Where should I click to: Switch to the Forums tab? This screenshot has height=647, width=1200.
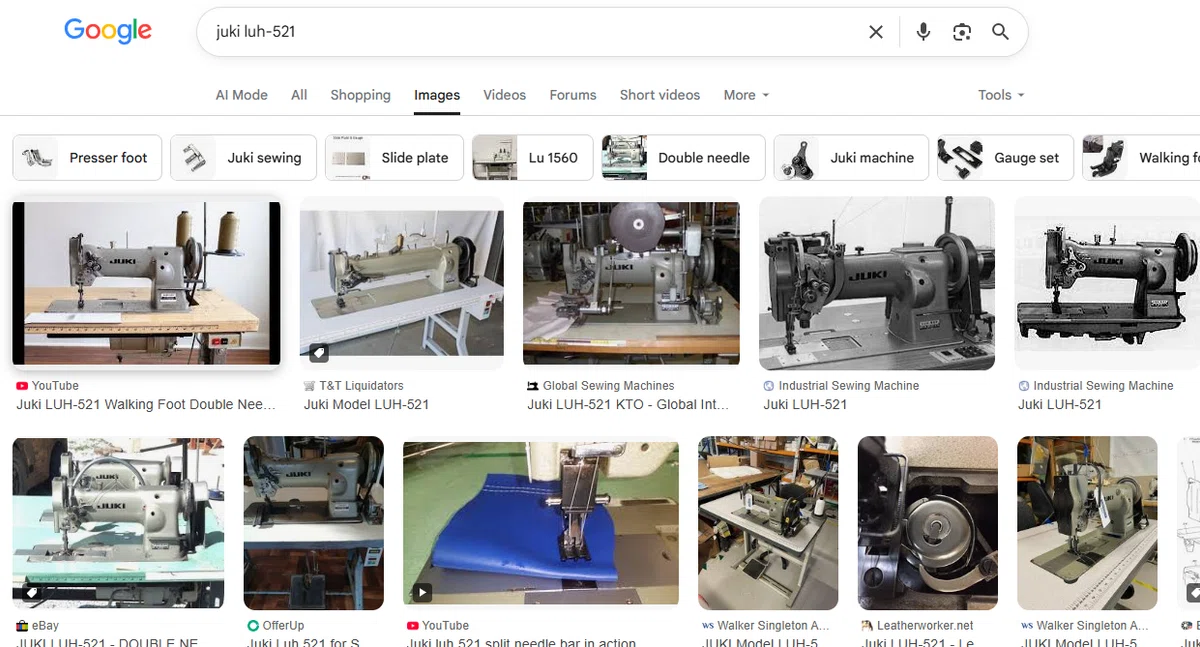573,95
